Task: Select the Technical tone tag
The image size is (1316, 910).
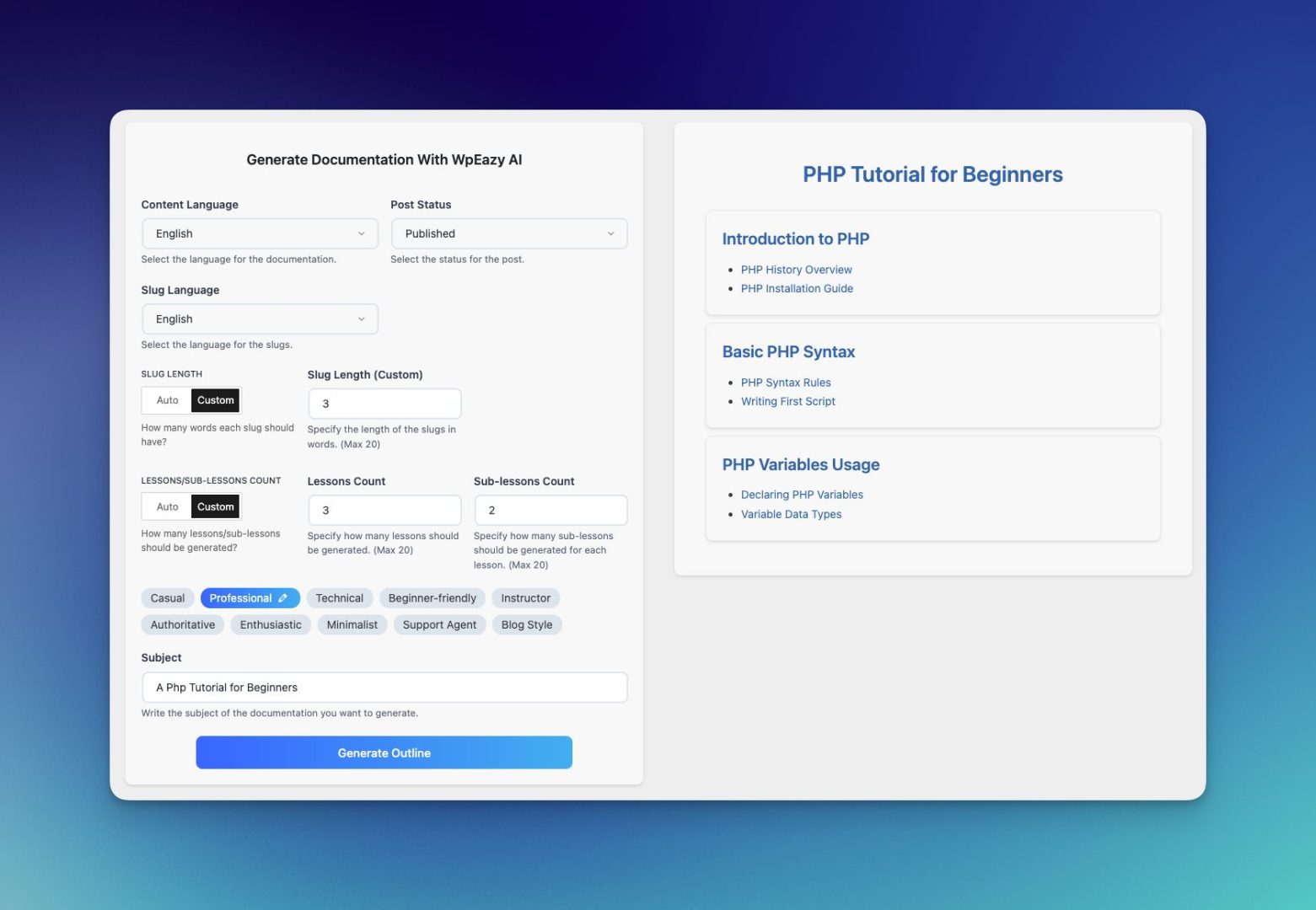Action: tap(339, 598)
